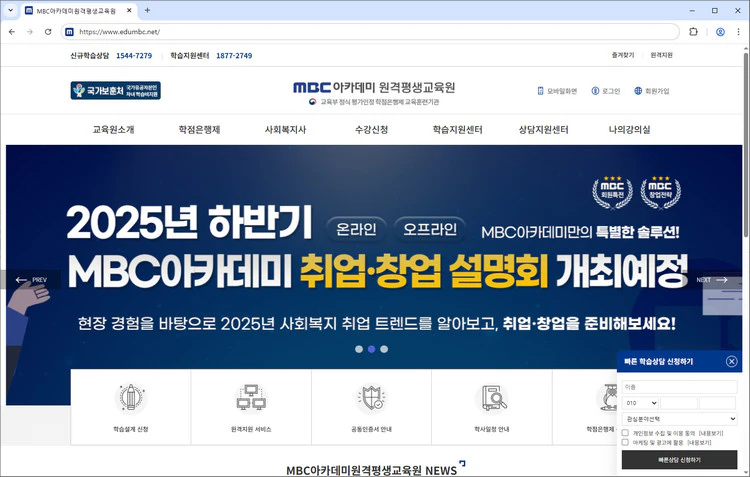Click the MBC아카데미 원격평생교육원 logo
The image size is (750, 477).
[374, 88]
